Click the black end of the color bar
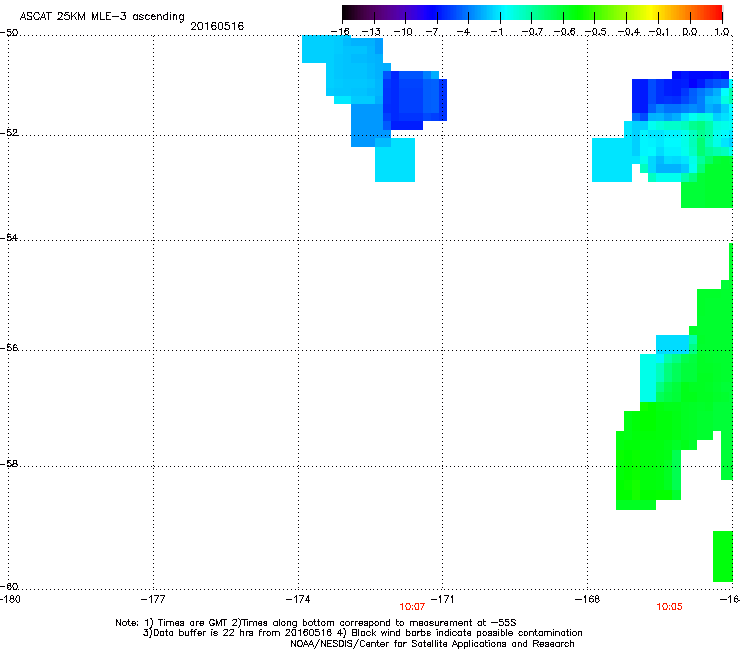Viewport: 740px width, 650px height. [x=348, y=12]
